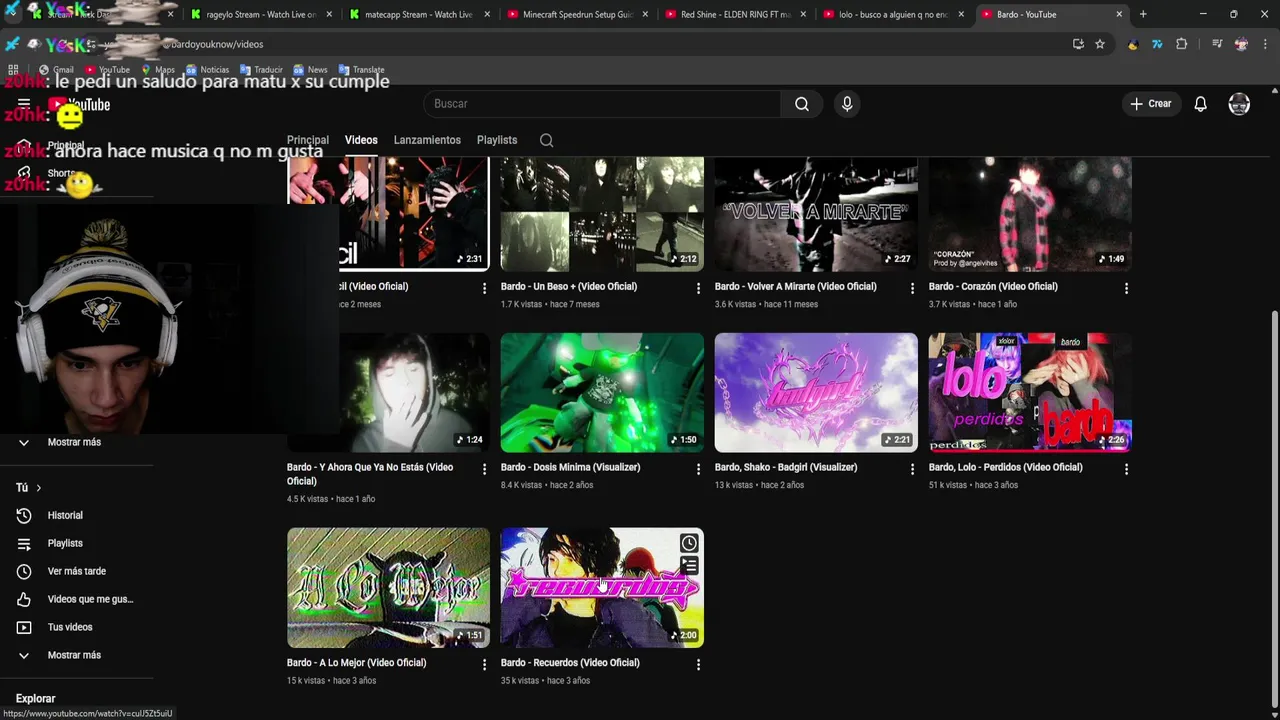
Task: Open the account avatar menu
Action: click(x=1239, y=104)
